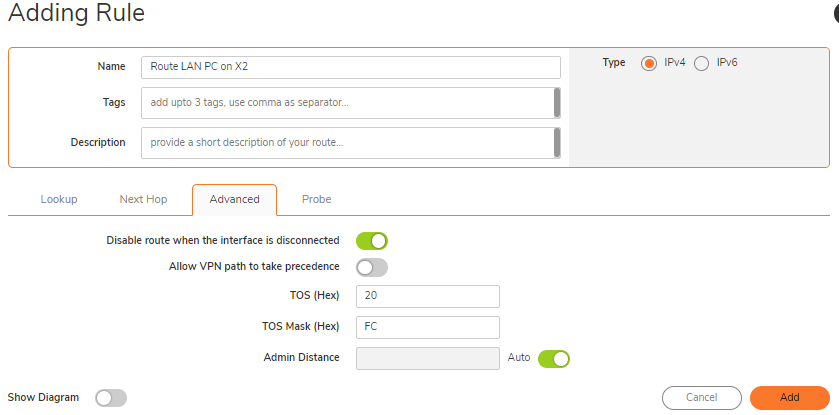Image resolution: width=839 pixels, height=415 pixels.
Task: Click the greyed Admin Distance field
Action: (428, 358)
